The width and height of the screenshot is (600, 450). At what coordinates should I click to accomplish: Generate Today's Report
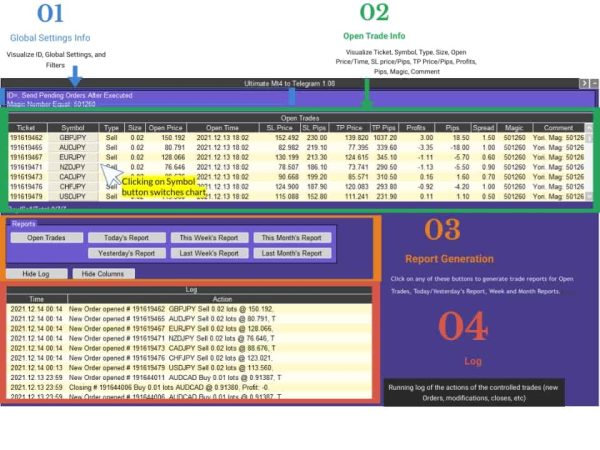[x=125, y=238]
